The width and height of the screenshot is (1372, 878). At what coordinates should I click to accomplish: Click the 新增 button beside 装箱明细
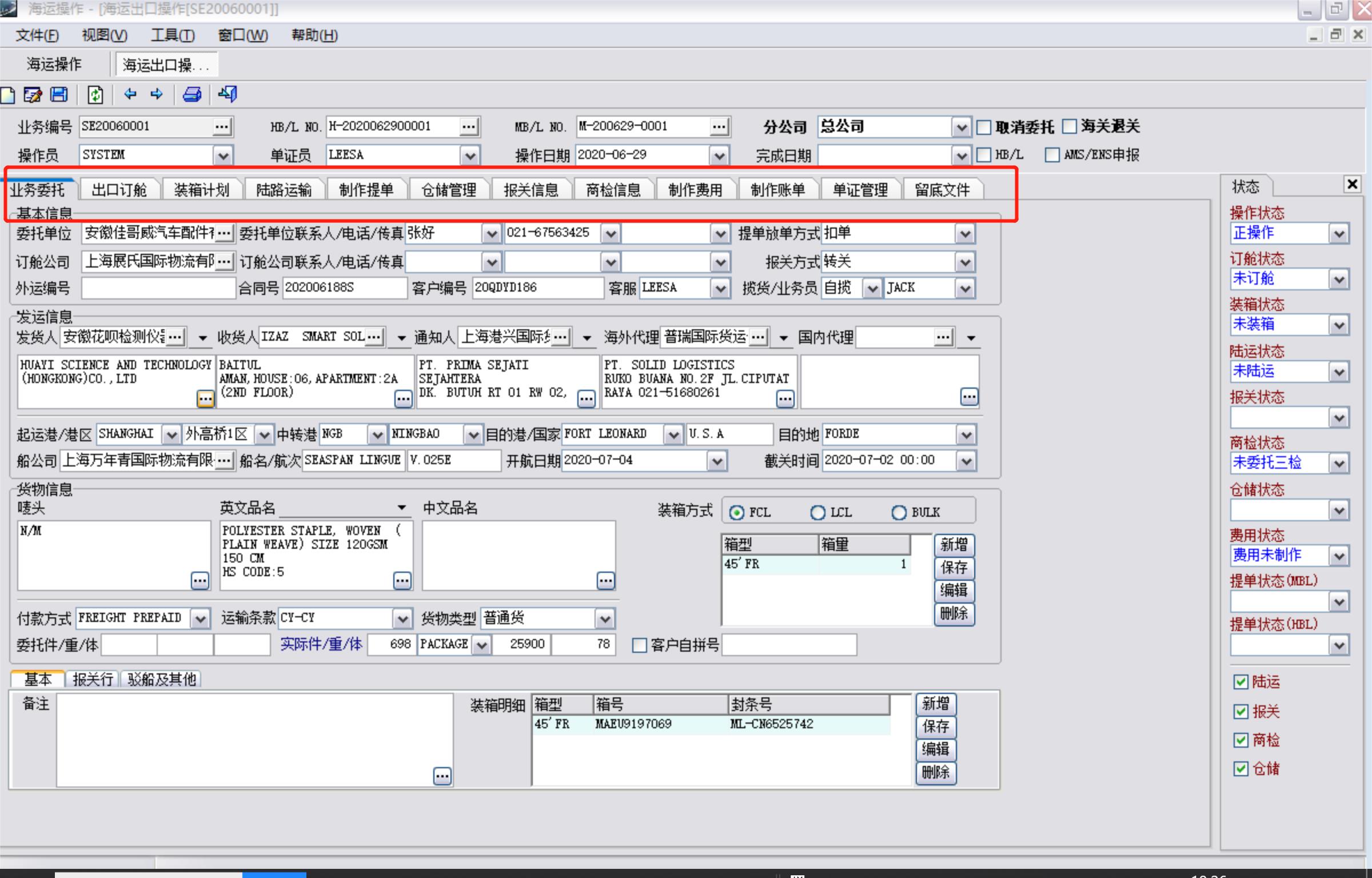click(x=936, y=704)
